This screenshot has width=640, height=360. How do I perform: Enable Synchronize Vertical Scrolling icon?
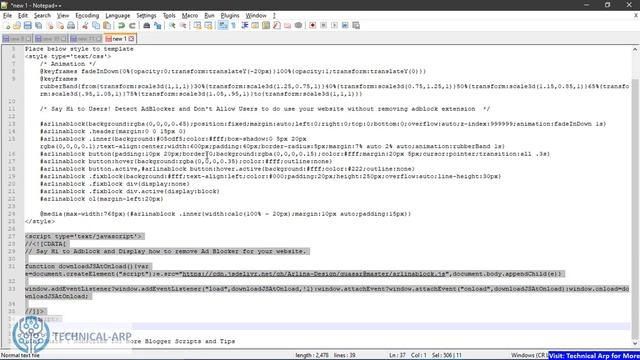click(198, 25)
